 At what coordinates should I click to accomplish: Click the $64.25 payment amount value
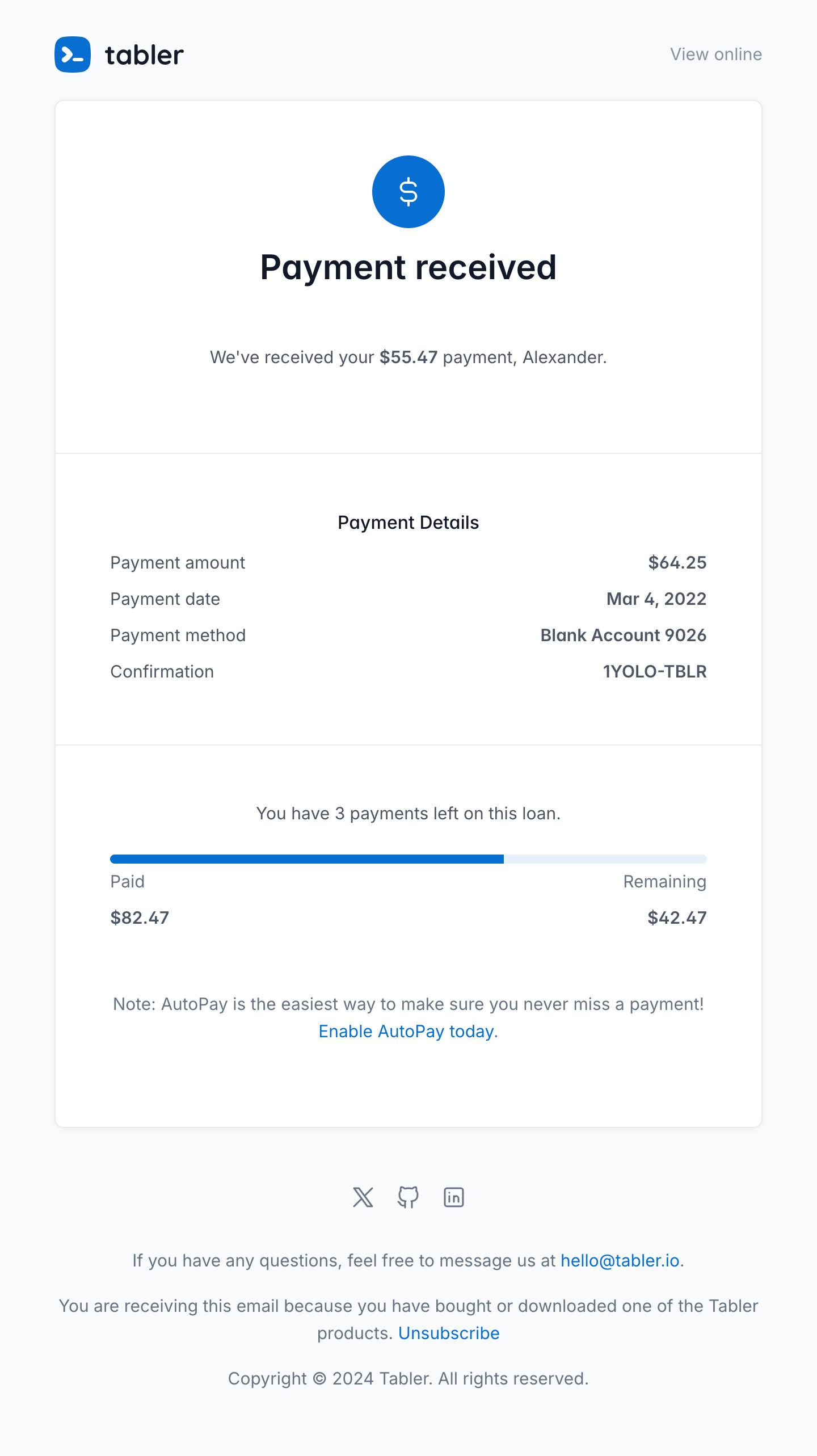[x=677, y=562]
